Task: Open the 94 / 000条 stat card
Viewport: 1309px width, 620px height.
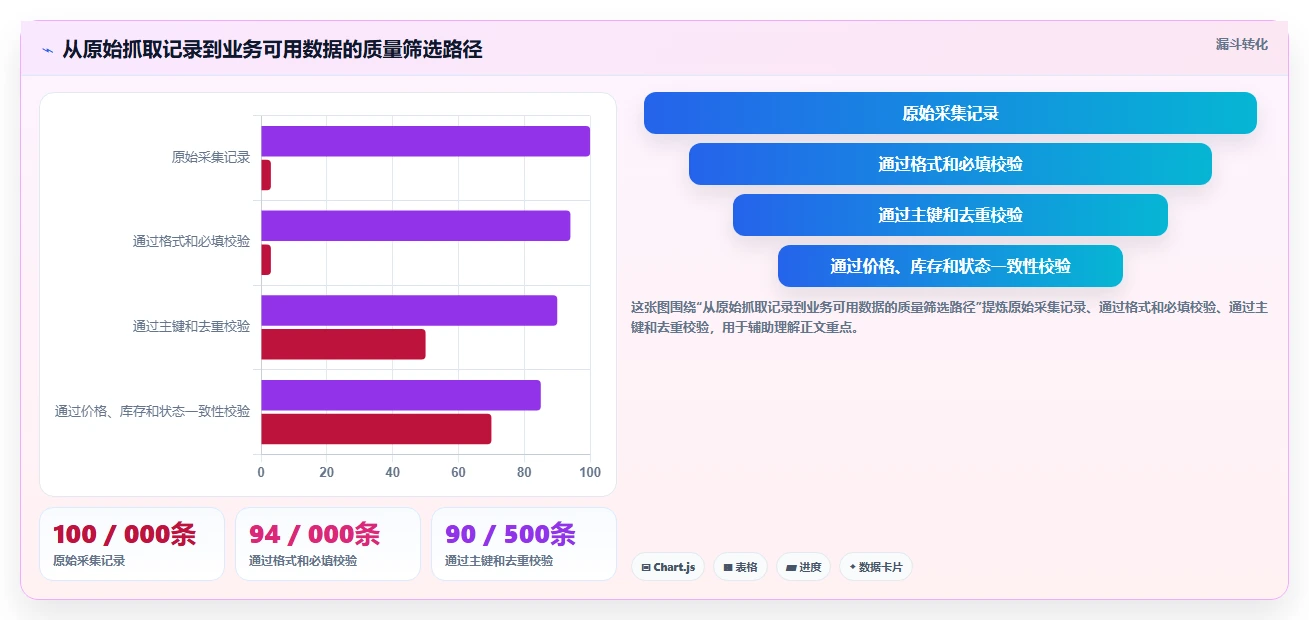Action: pos(328,544)
